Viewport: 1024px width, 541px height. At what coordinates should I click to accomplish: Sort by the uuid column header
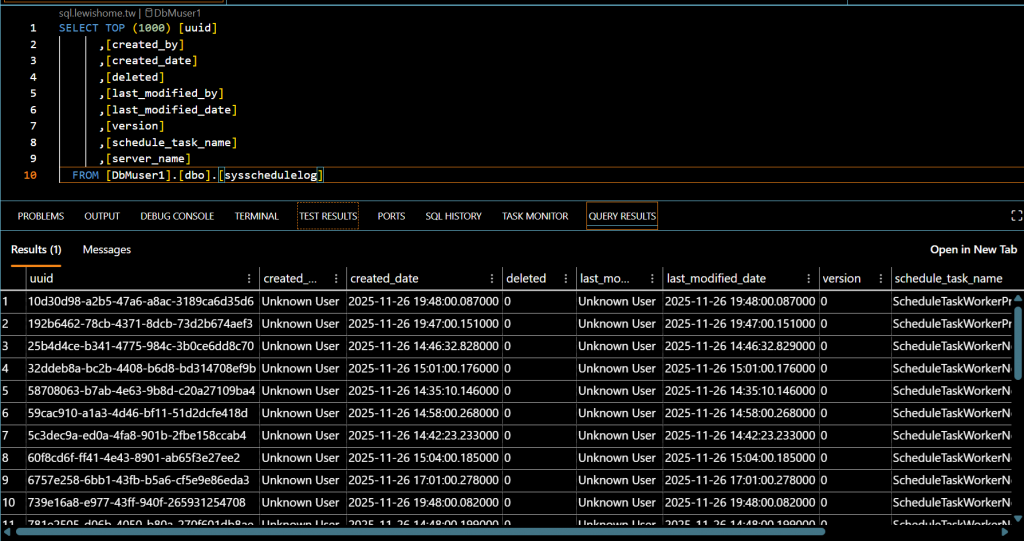click(40, 278)
